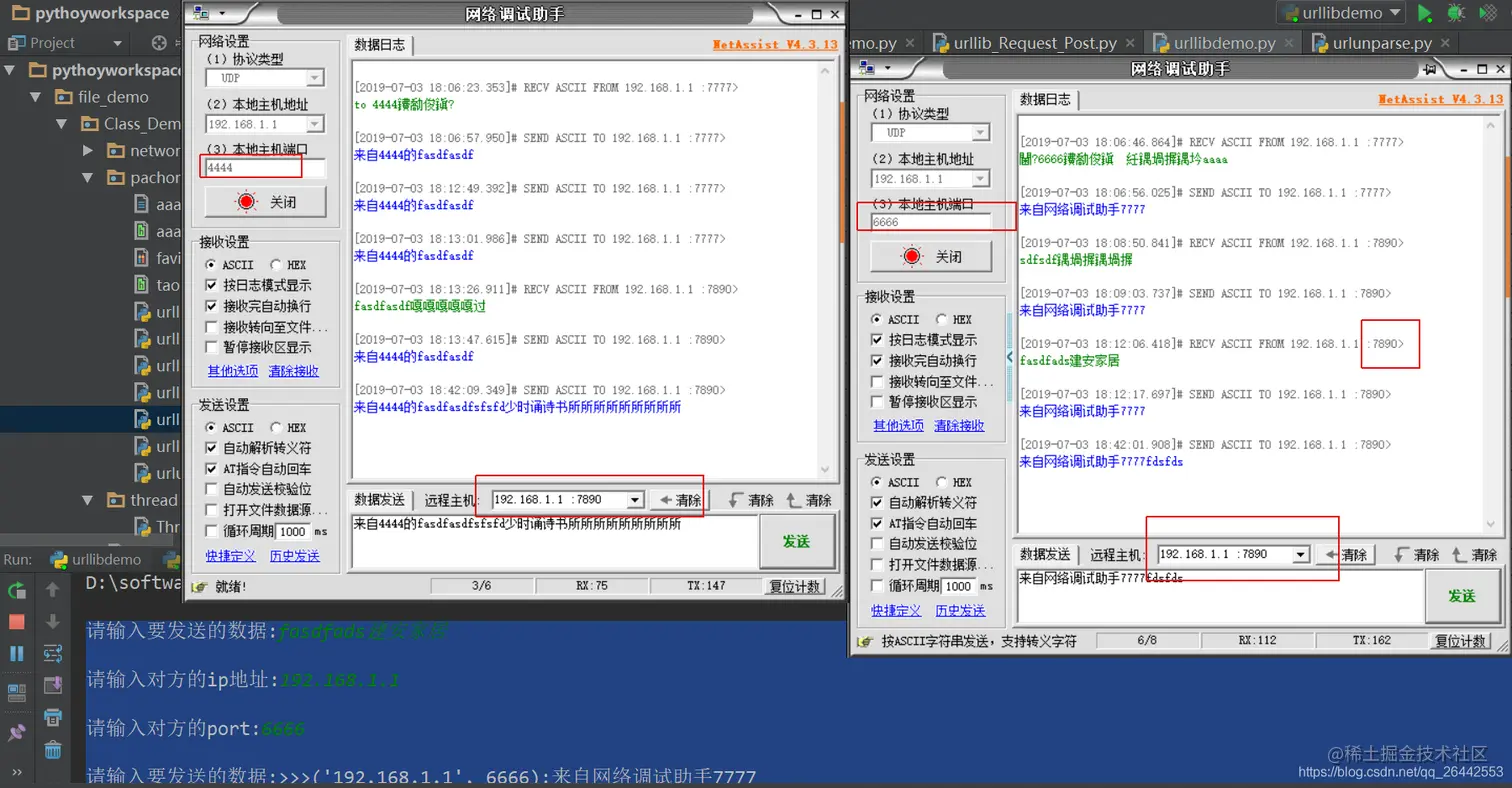Click the restore layout icon in Run panel
The image size is (1512, 788).
16,692
